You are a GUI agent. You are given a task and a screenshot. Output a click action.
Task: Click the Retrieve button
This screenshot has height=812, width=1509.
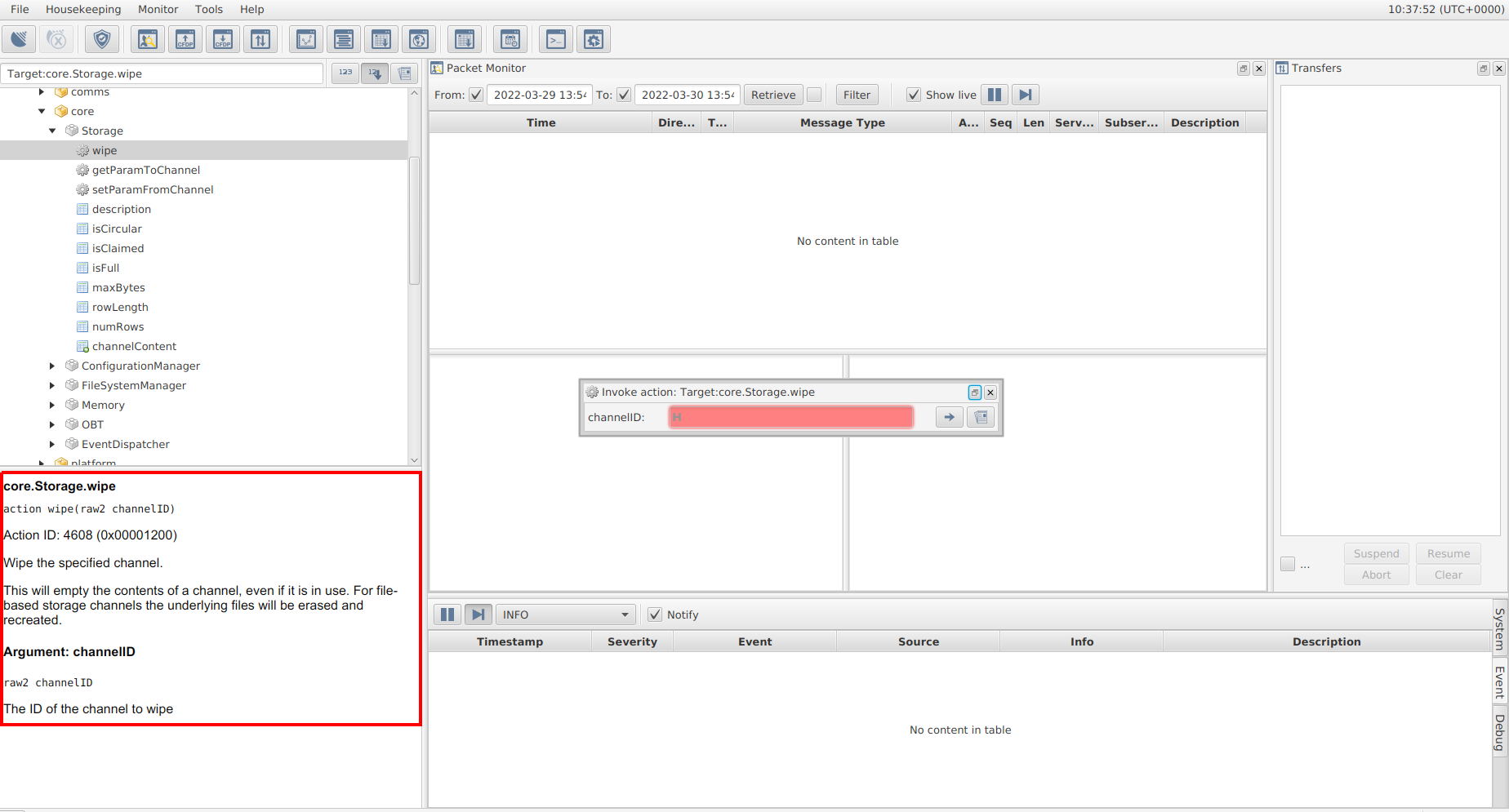[772, 95]
